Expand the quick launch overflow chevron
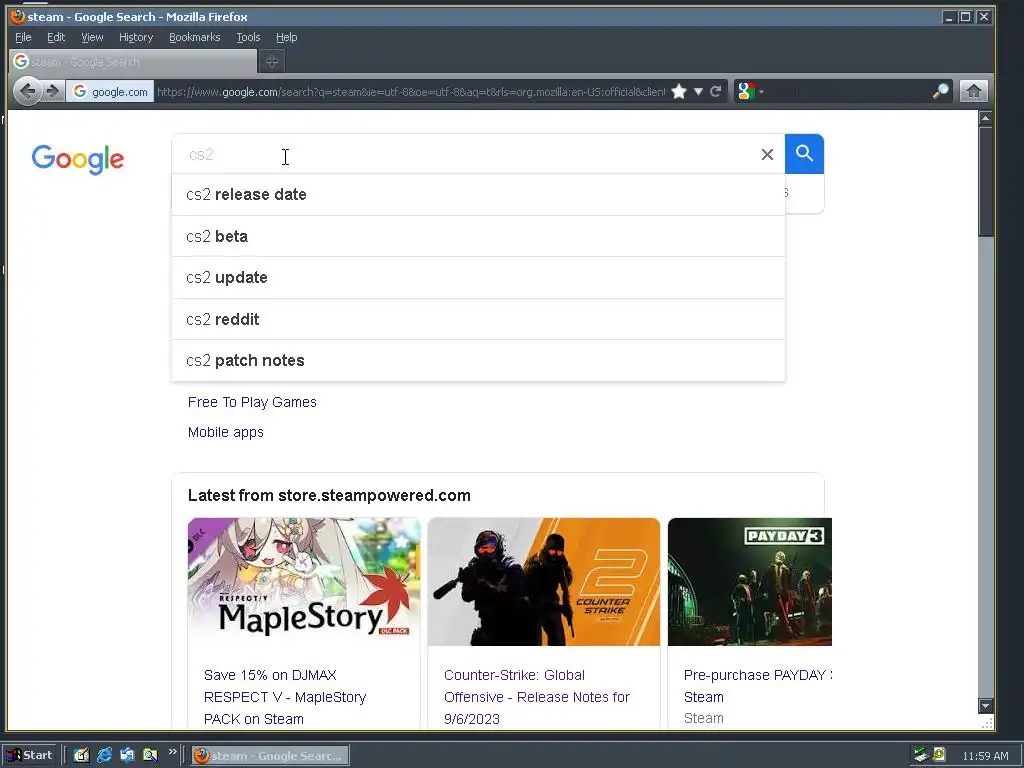This screenshot has height=768, width=1024. [172, 752]
